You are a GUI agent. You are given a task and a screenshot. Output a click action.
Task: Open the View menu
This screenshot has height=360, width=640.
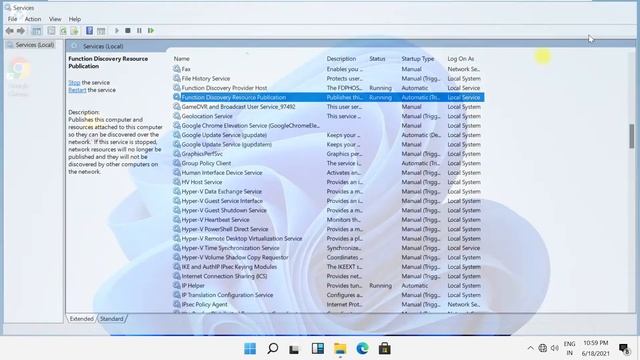pos(55,19)
